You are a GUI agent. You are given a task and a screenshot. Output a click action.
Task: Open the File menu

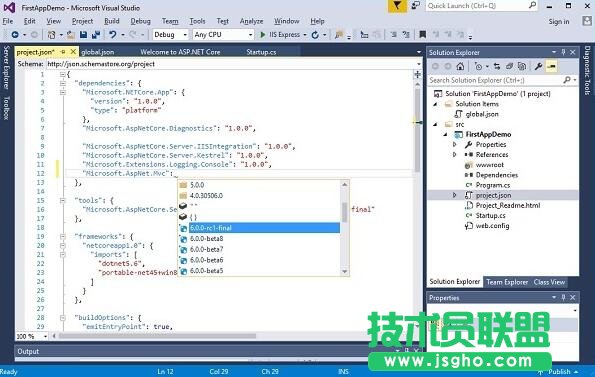[8, 21]
